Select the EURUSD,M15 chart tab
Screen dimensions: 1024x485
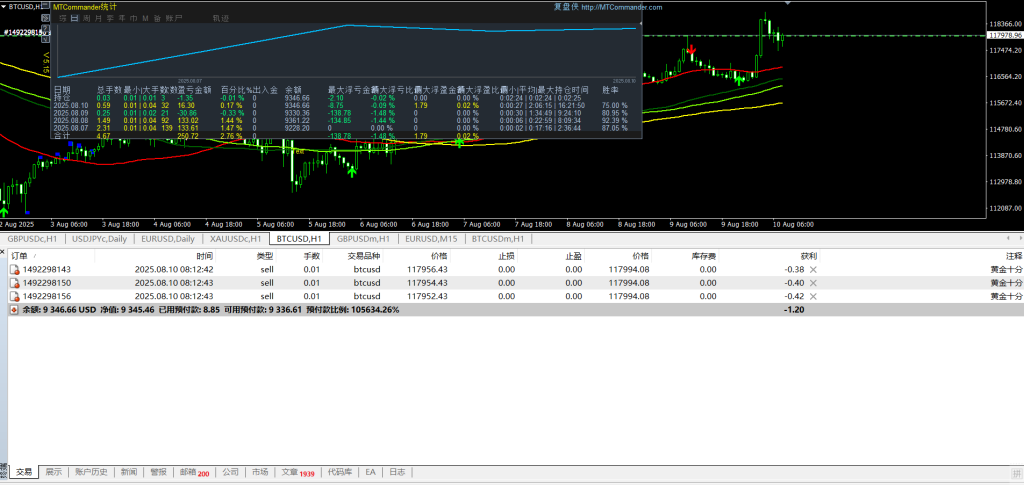click(432, 239)
